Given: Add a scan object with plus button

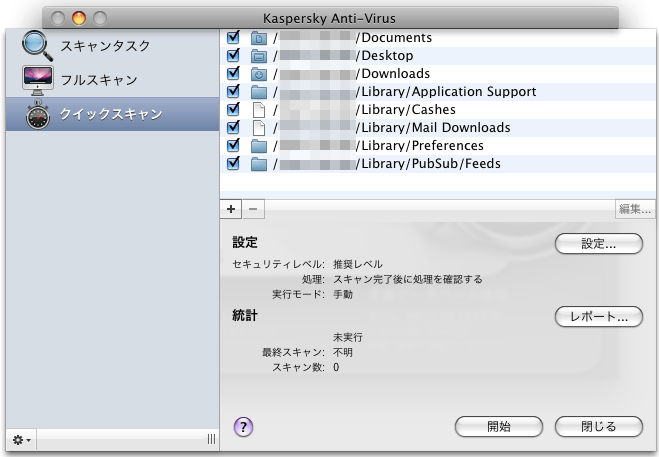Looking at the screenshot, I should pyautogui.click(x=231, y=209).
